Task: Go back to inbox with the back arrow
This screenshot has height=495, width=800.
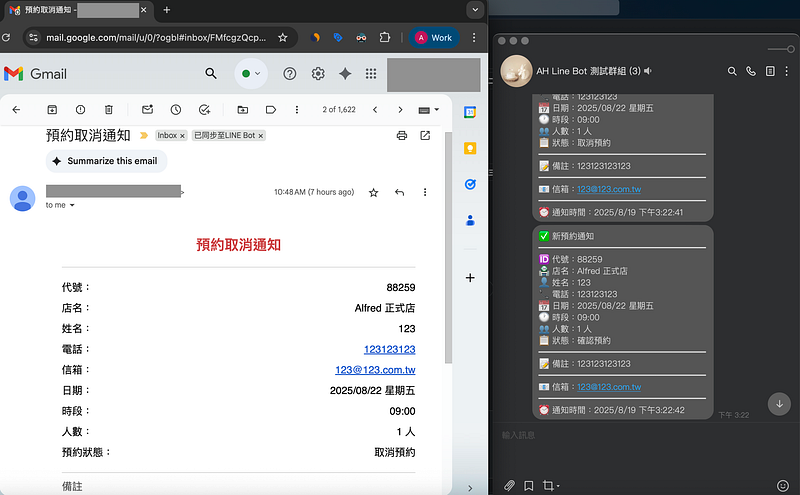Action: point(16,110)
